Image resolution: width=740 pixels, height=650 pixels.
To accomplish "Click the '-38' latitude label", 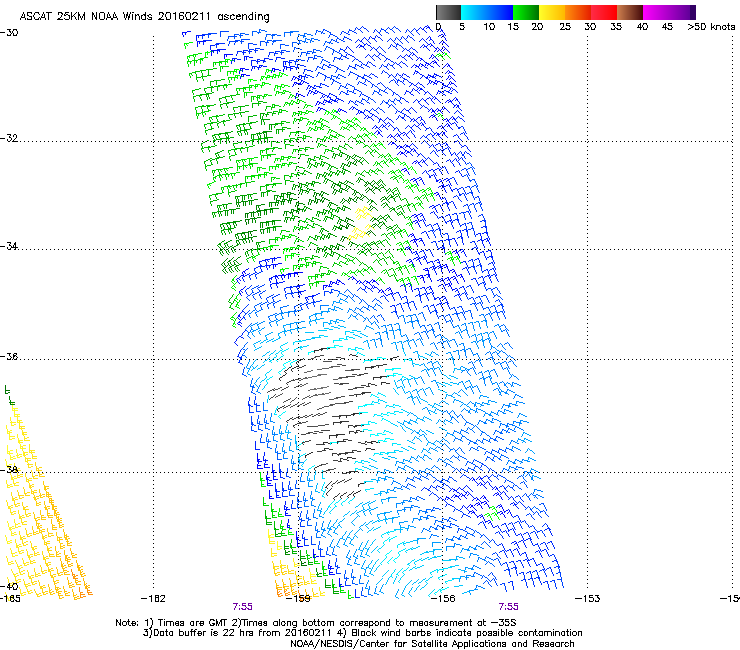I will pos(9,469).
